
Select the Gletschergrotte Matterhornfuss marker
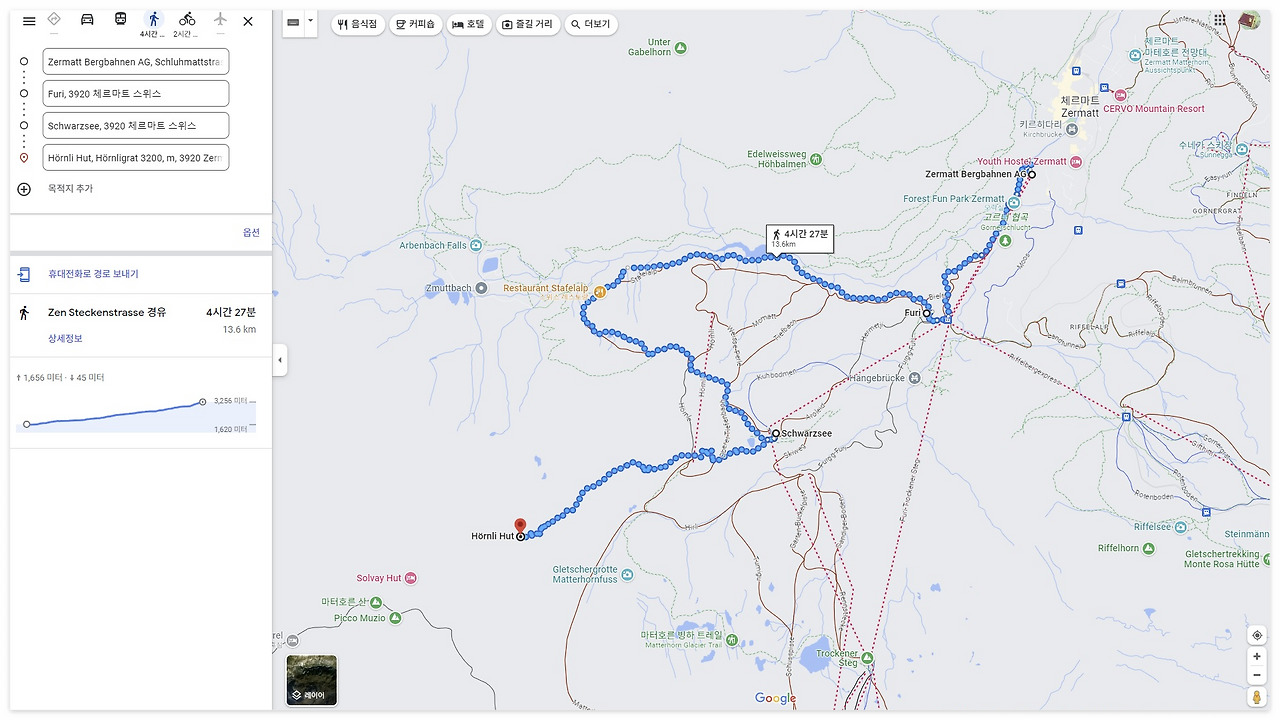pos(627,574)
